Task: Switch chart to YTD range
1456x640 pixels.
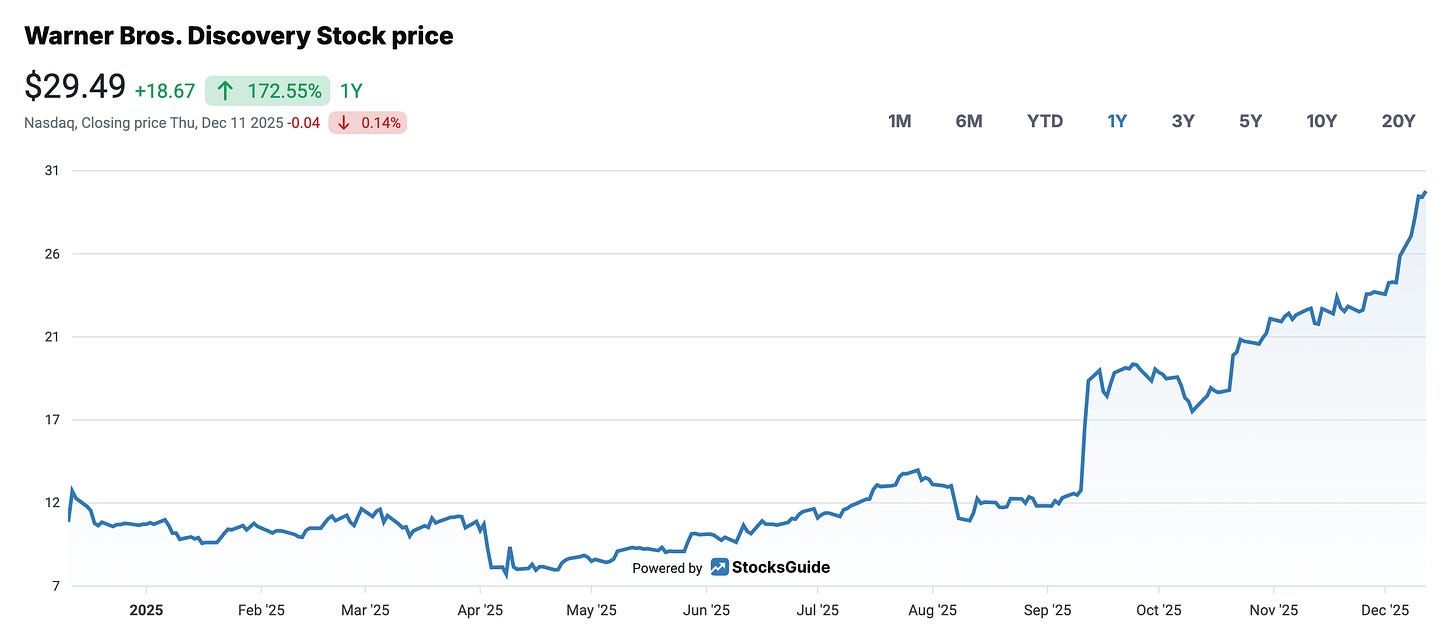Action: click(x=1045, y=121)
